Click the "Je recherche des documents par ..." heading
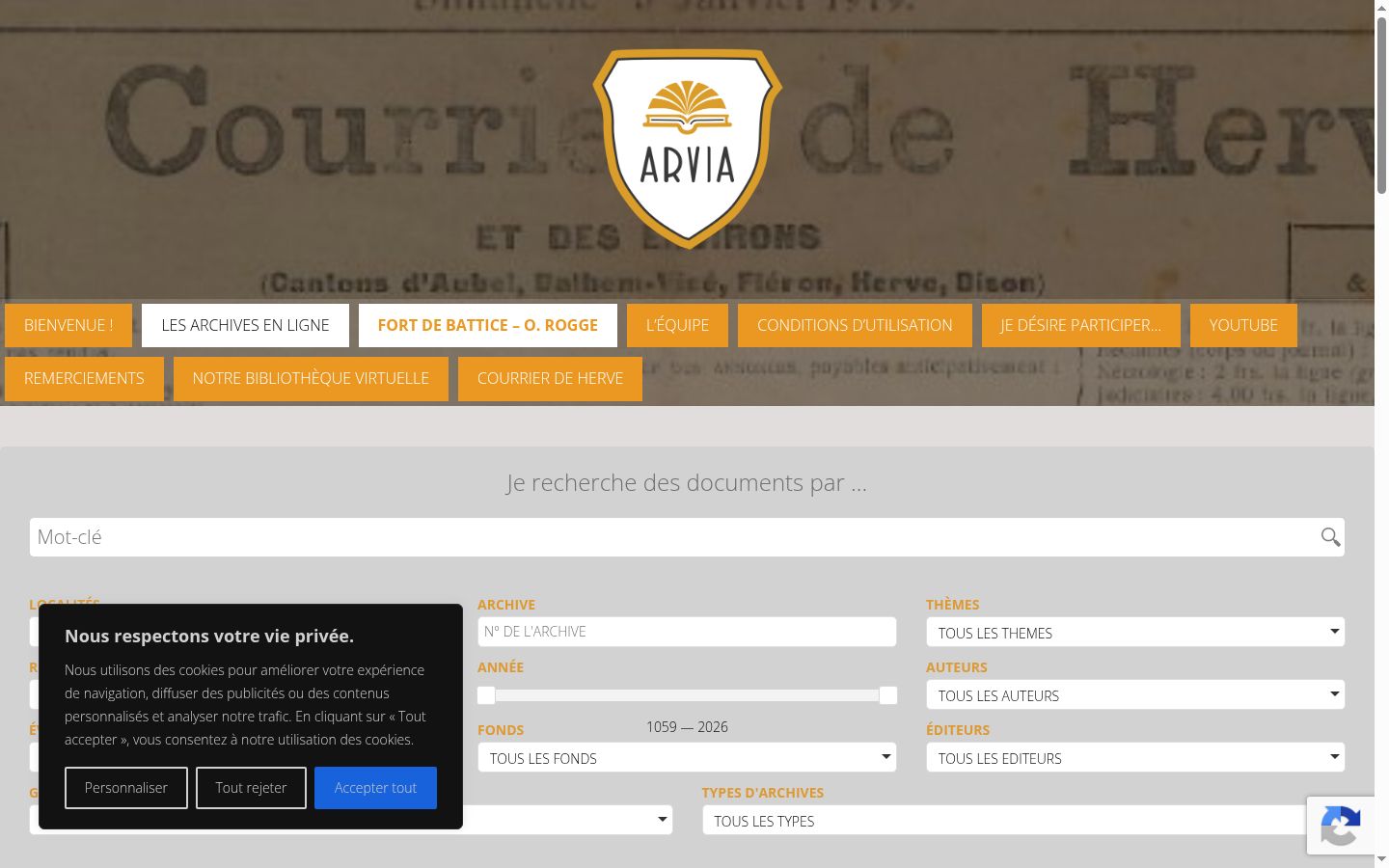 point(687,482)
